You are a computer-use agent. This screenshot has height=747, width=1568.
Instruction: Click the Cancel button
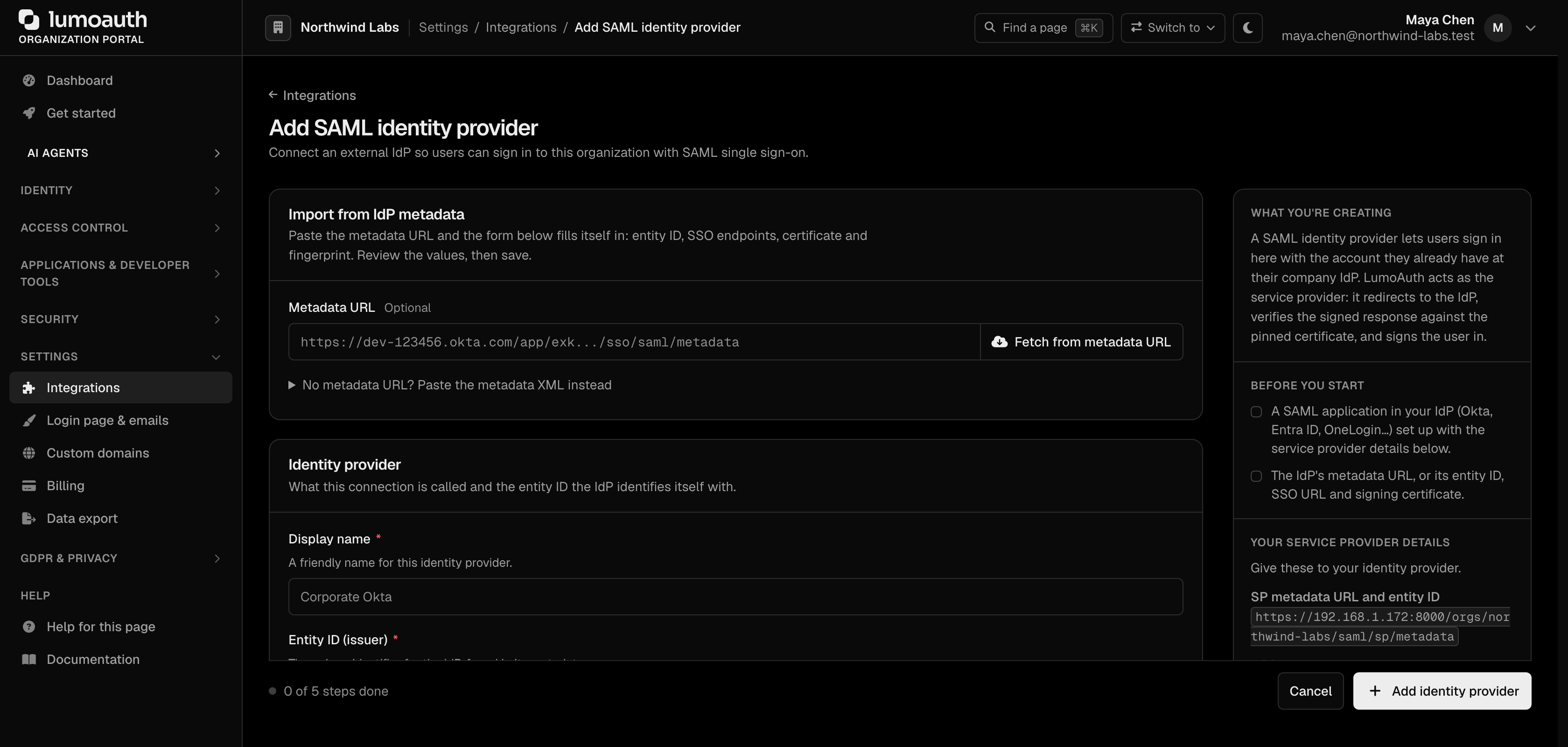(x=1310, y=691)
